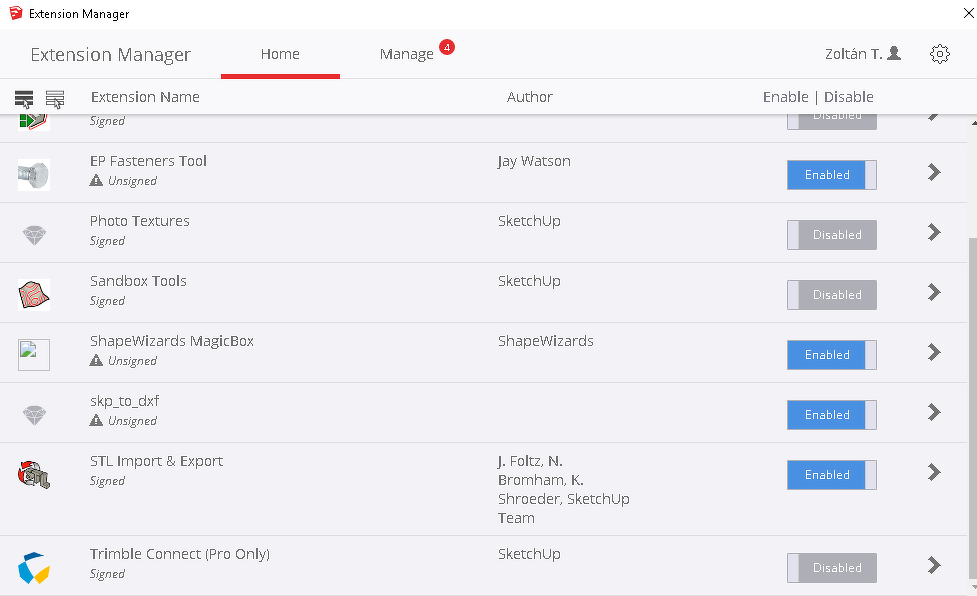Click the Trimble Connect logo icon

[x=34, y=567]
